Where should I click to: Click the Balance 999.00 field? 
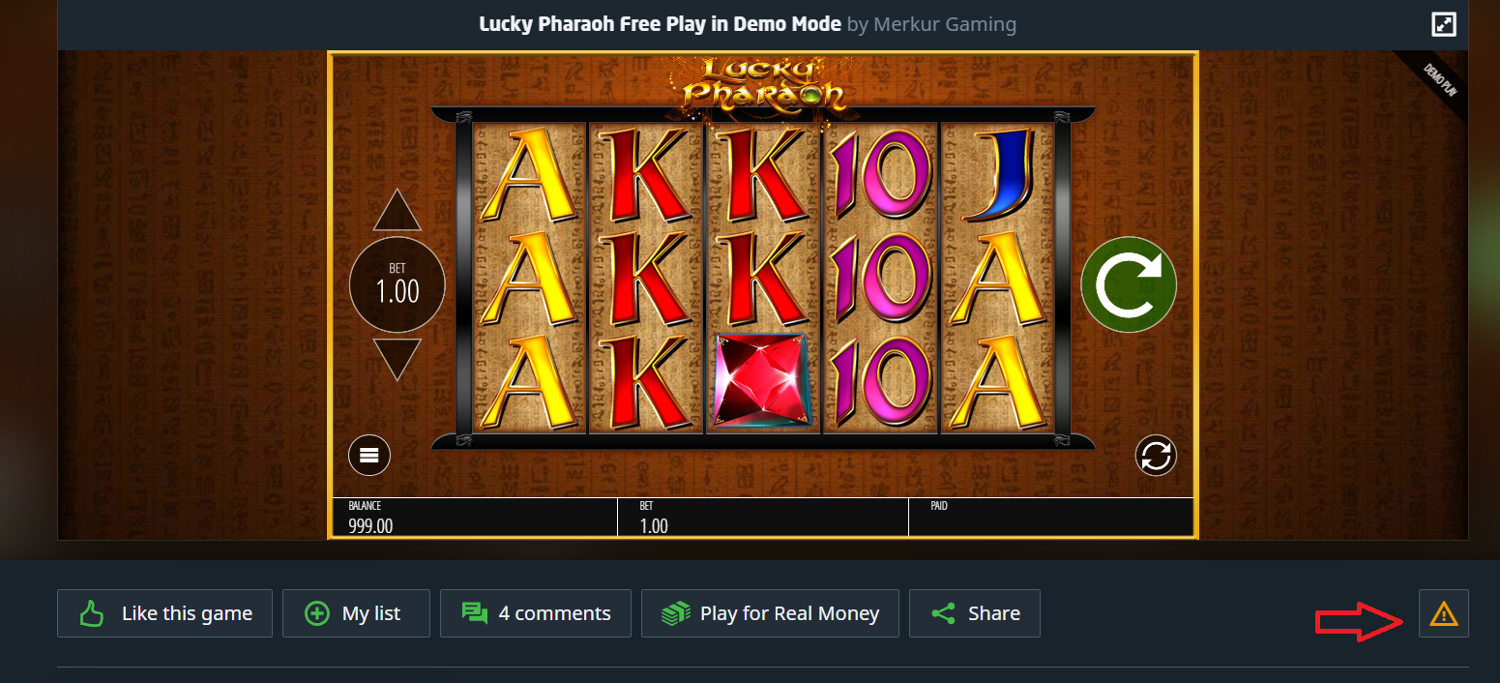(x=474, y=517)
